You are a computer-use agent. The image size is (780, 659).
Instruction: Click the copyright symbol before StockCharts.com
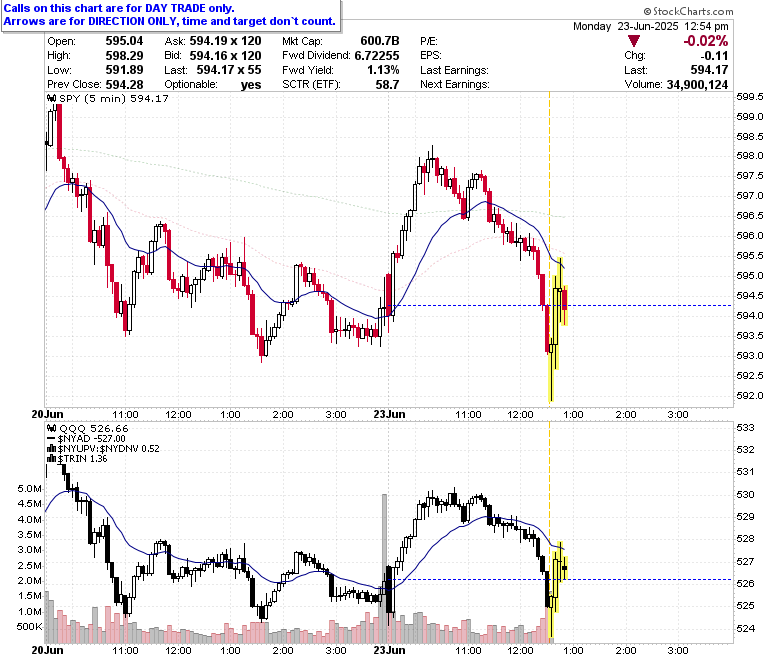pyautogui.click(x=647, y=11)
